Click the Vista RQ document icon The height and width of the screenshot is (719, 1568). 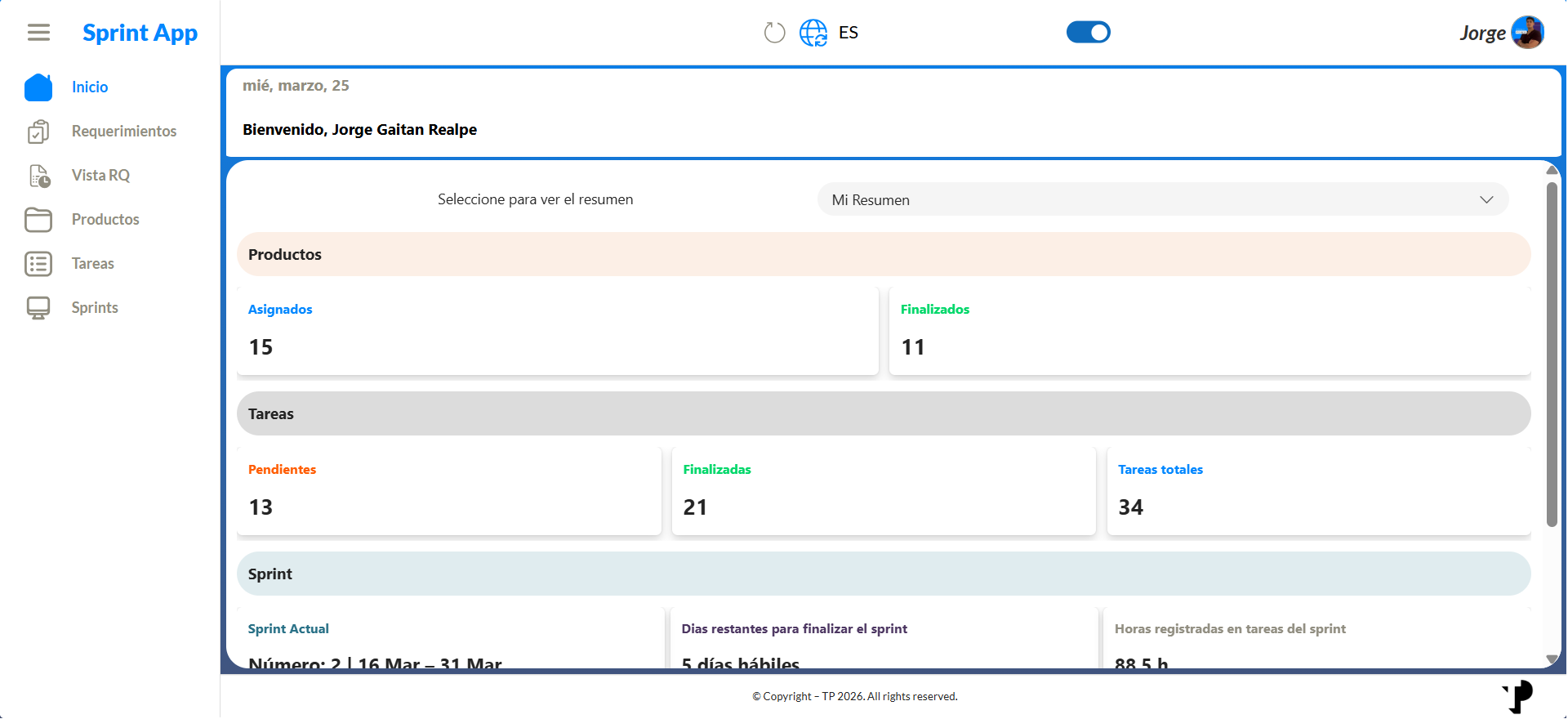point(39,175)
